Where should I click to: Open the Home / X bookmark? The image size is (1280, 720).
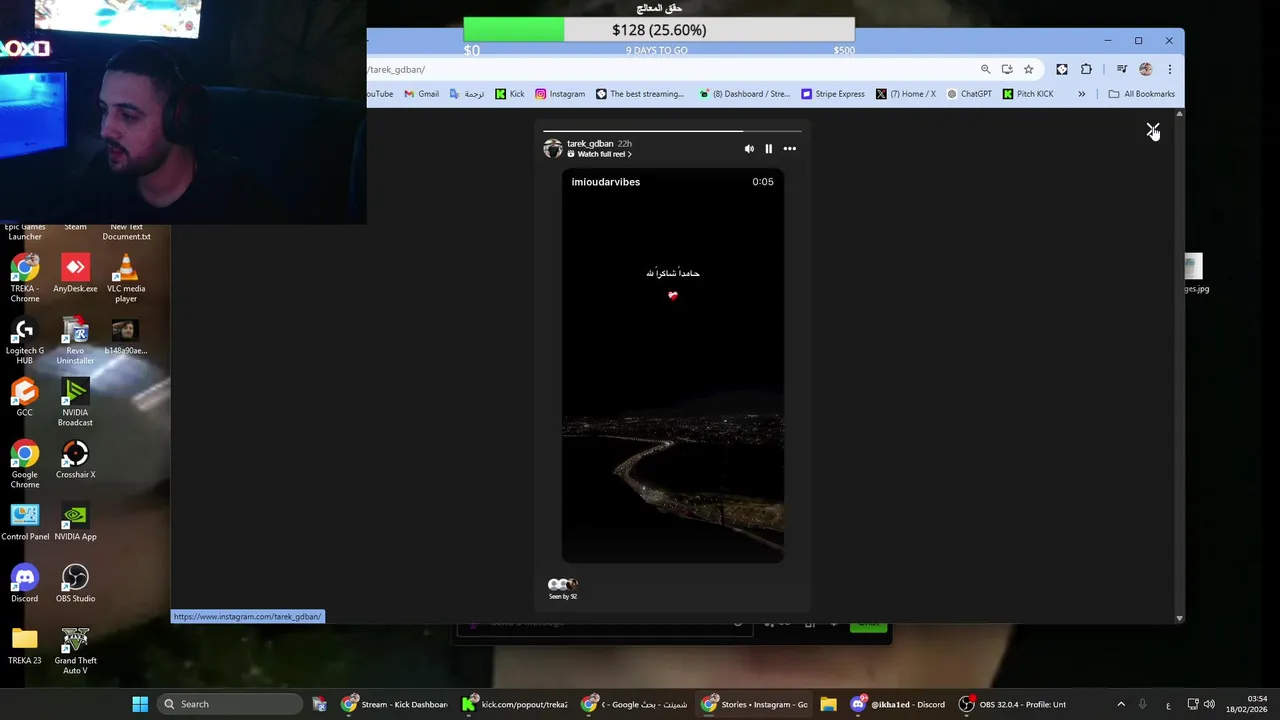906,94
